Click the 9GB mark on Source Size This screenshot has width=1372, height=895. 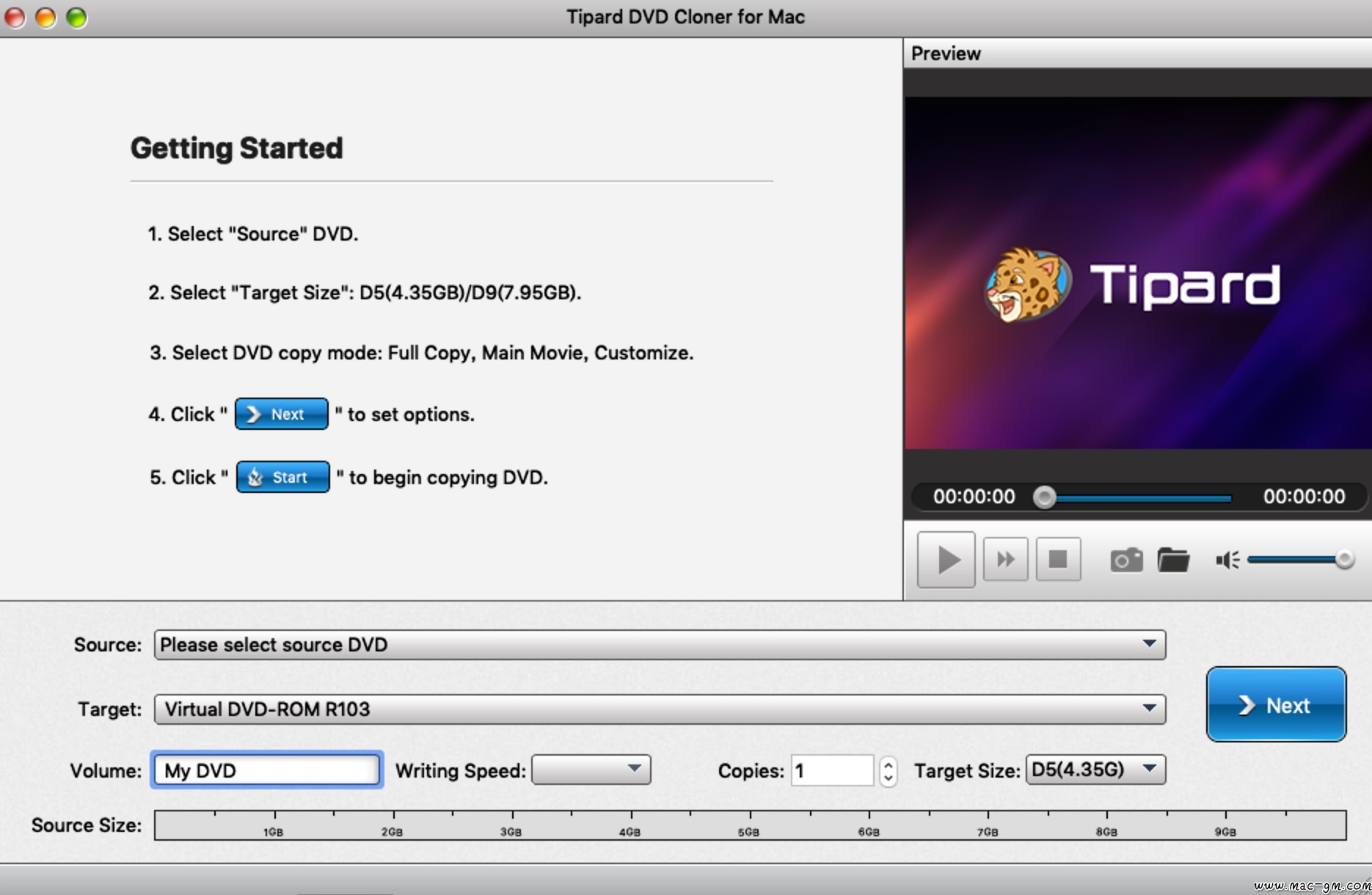point(1225,832)
